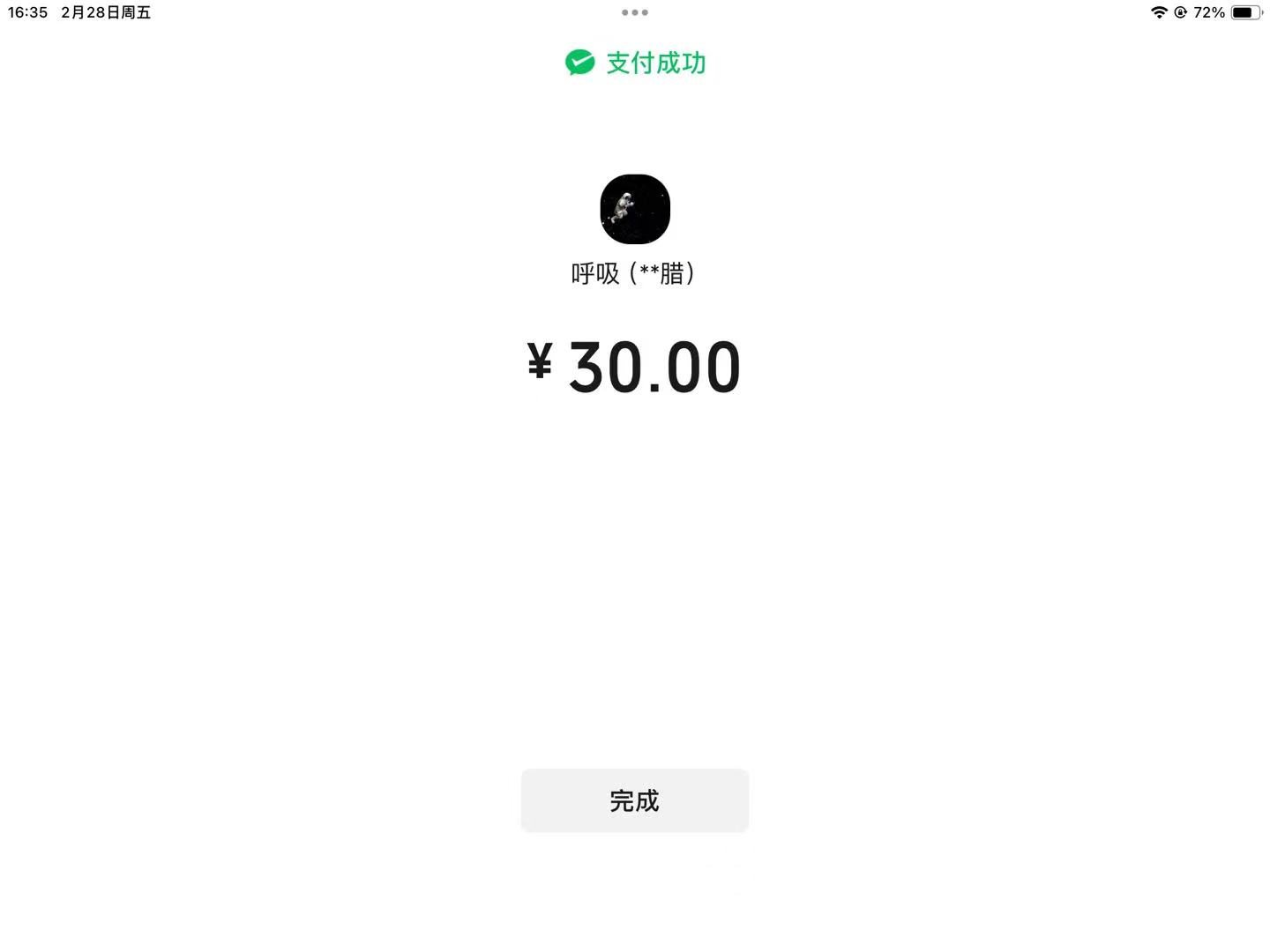Tap the green WeChat Pay checkmark logo
The width and height of the screenshot is (1270, 952).
click(580, 63)
